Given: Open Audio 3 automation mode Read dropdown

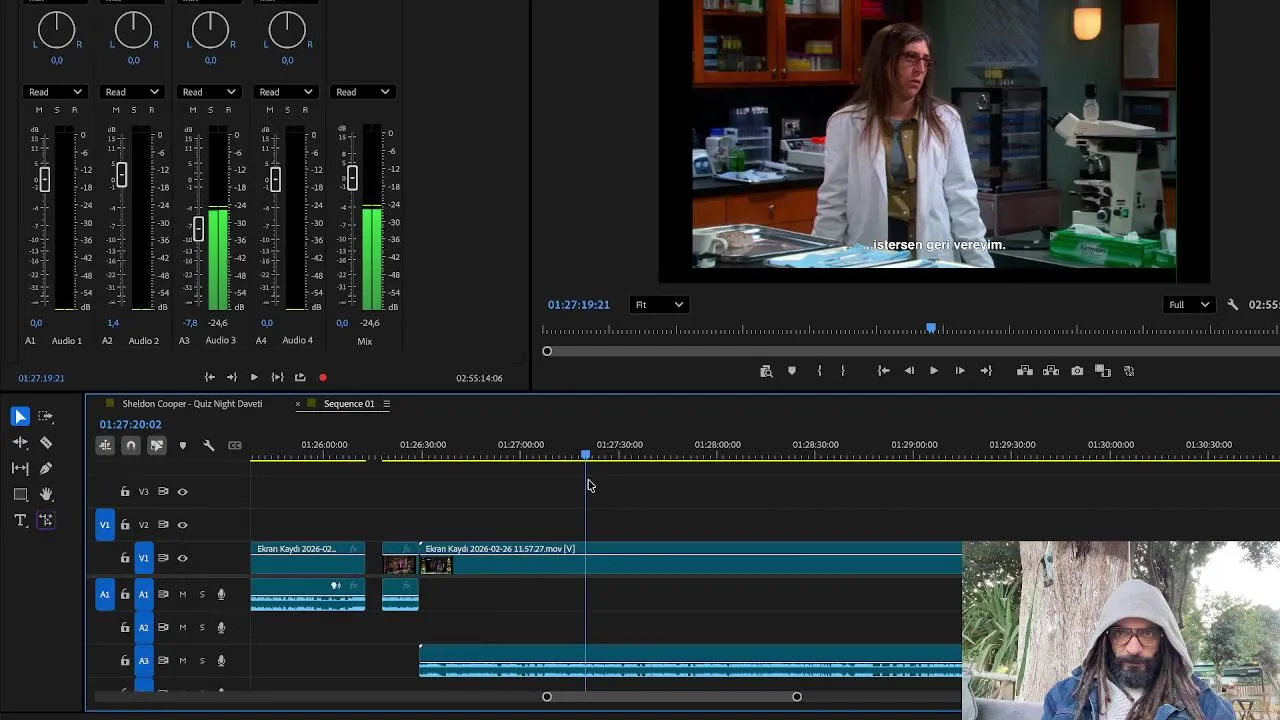Looking at the screenshot, I should pos(209,92).
